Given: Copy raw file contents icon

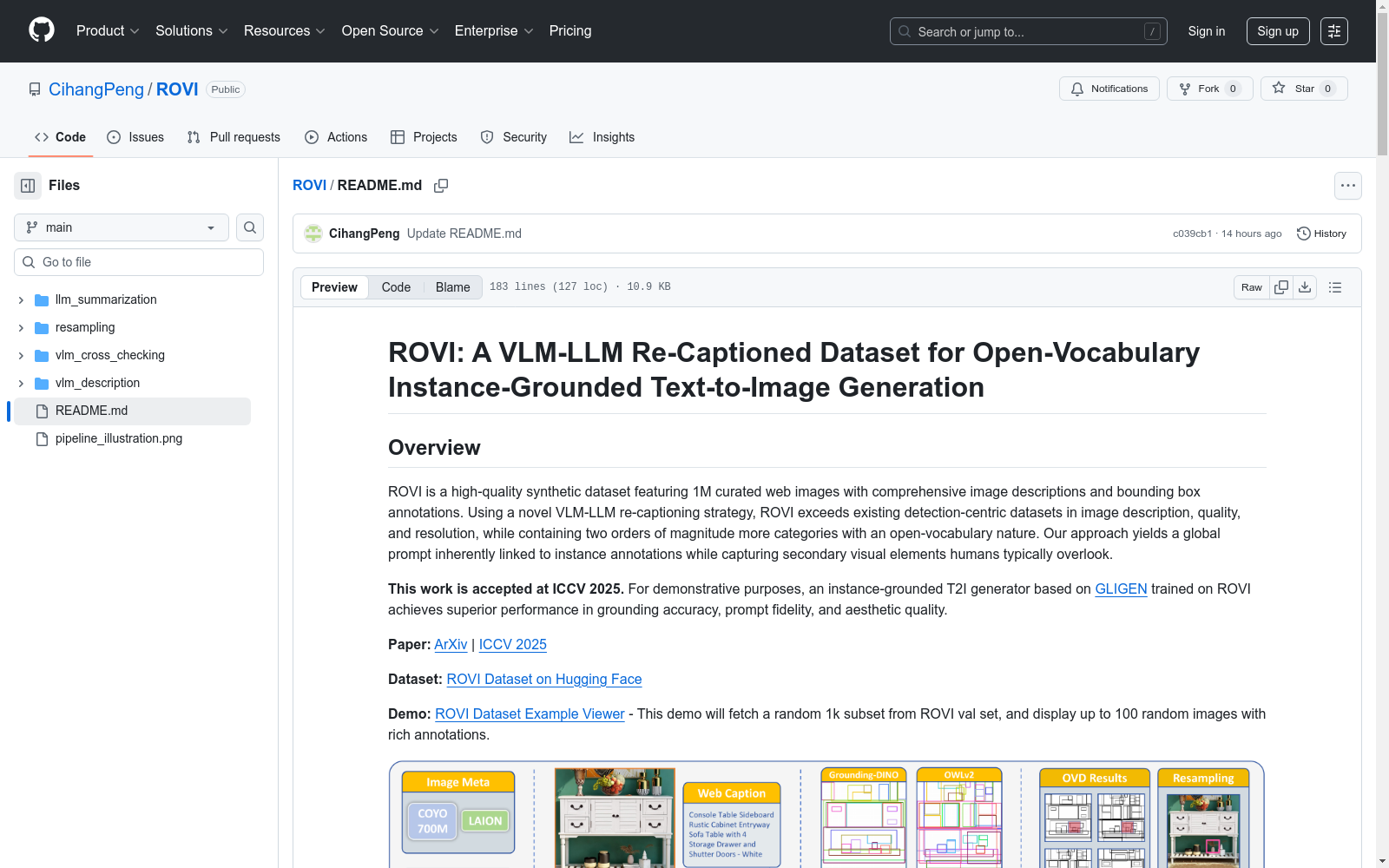Looking at the screenshot, I should point(1281,287).
